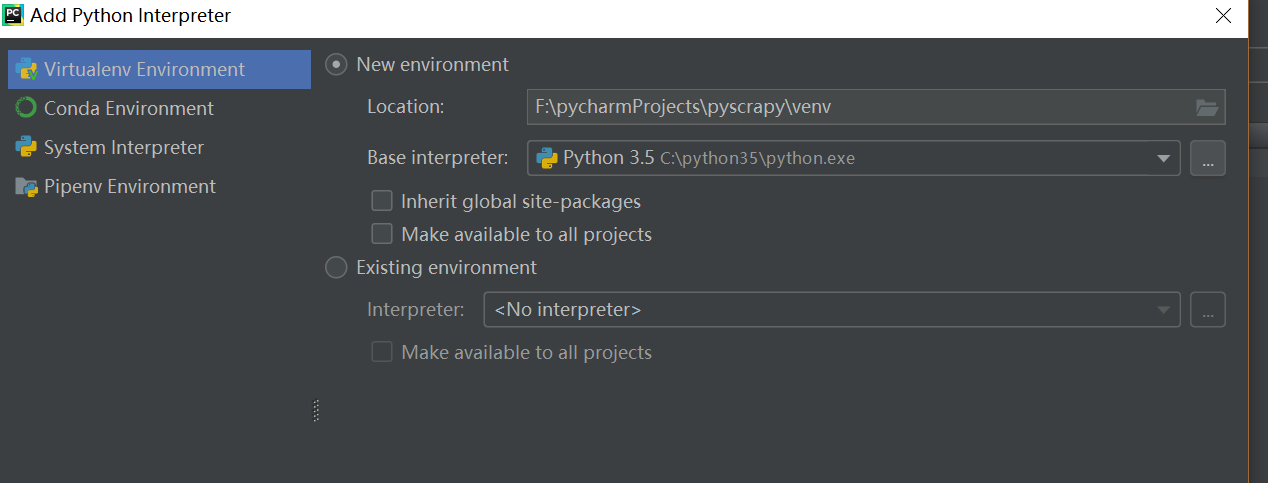This screenshot has height=483, width=1268.
Task: Click the System Interpreter Python icon
Action: [26, 147]
